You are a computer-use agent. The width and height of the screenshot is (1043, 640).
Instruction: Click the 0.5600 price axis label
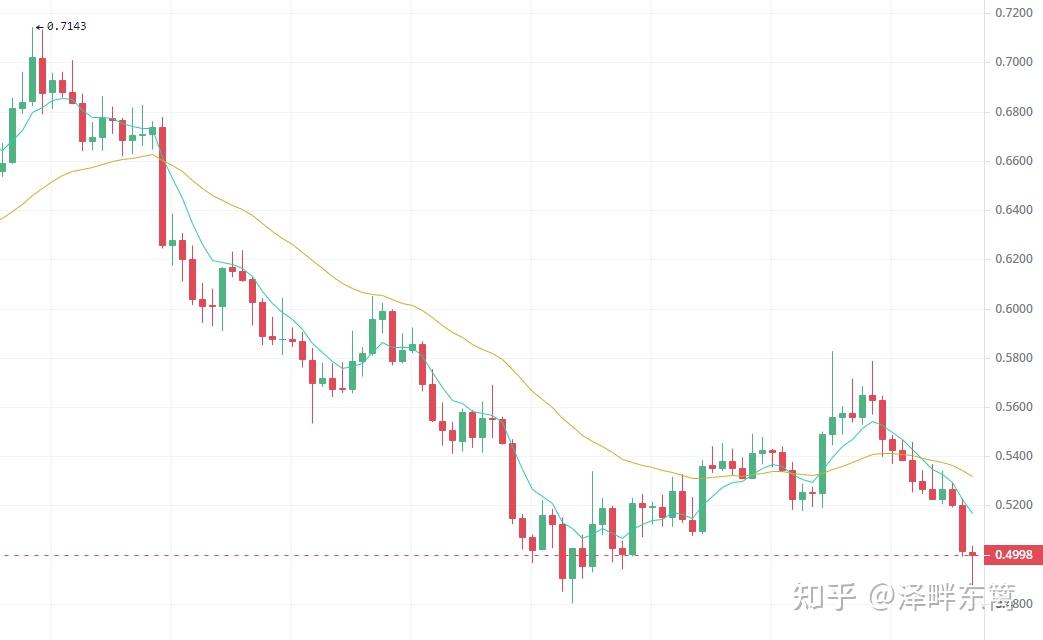(x=1013, y=407)
